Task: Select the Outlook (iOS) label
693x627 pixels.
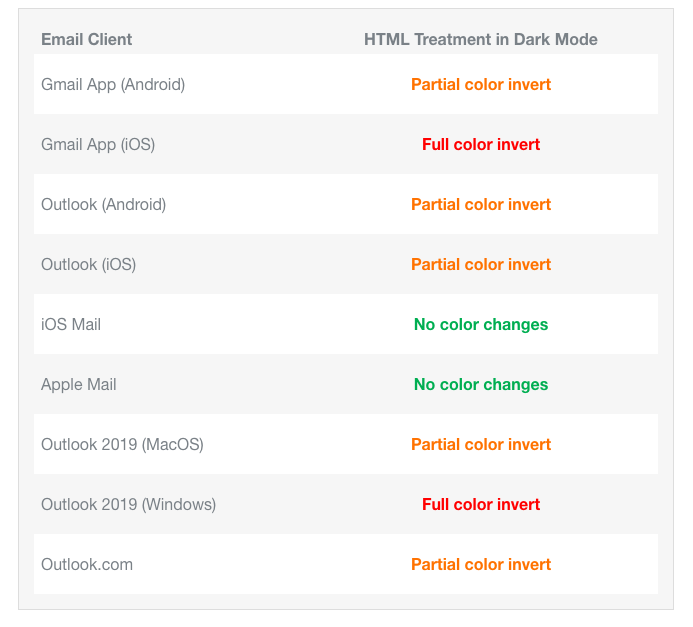Action: coord(88,265)
